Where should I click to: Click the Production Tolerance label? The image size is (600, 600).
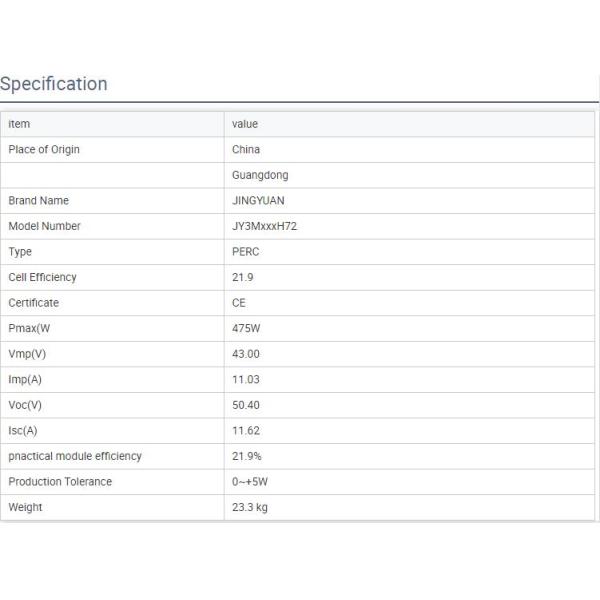point(60,482)
